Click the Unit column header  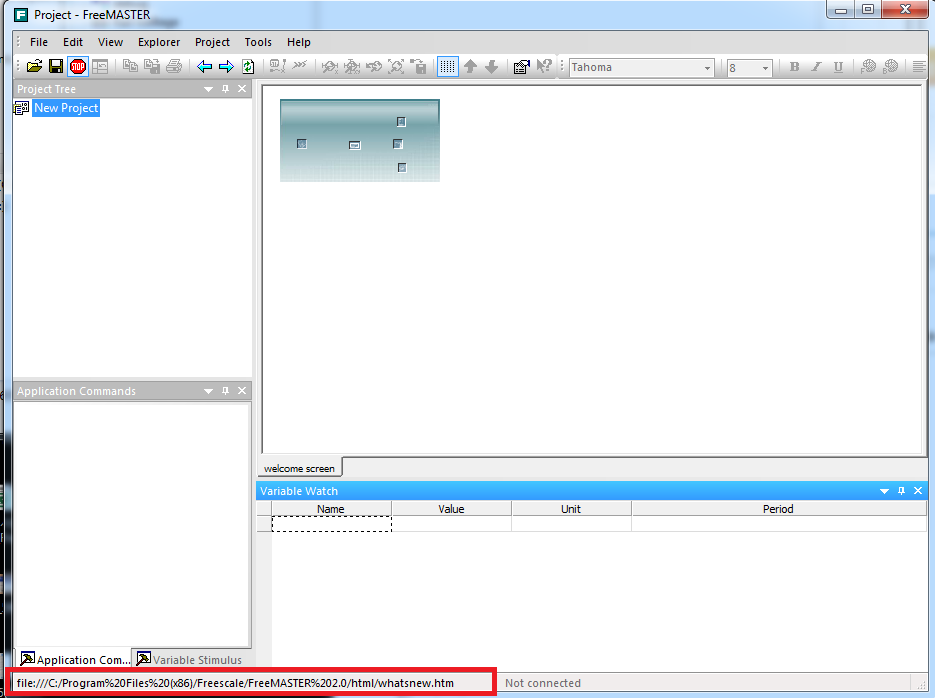571,509
